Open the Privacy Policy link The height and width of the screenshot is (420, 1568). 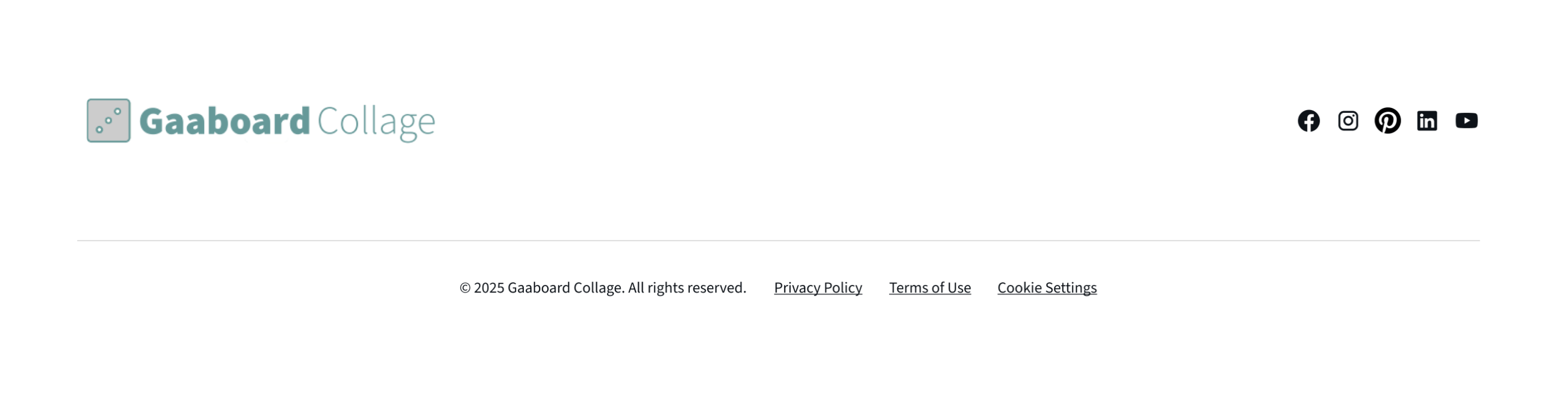tap(817, 288)
